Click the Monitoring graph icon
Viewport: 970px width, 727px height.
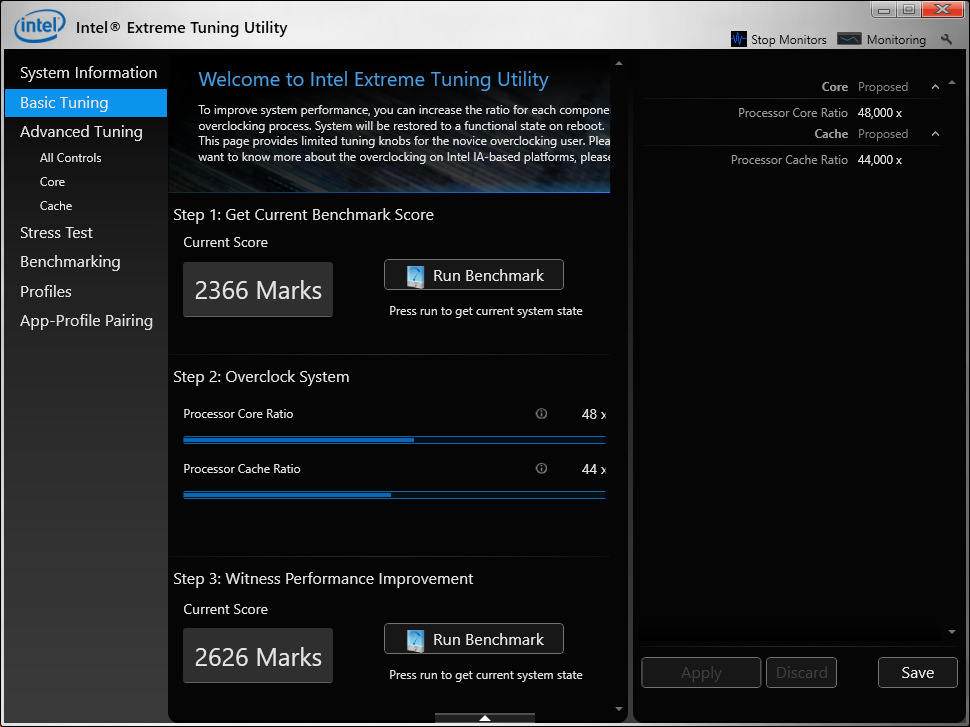tap(849, 39)
